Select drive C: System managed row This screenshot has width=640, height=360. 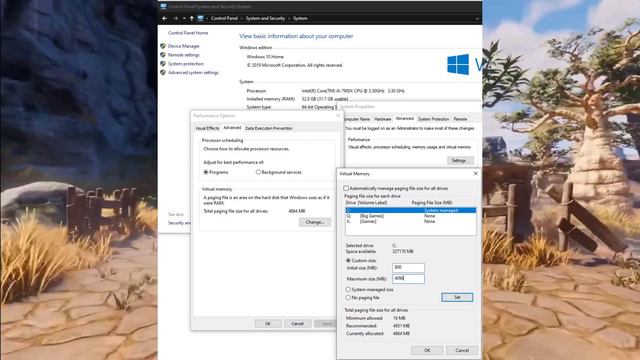(410, 210)
